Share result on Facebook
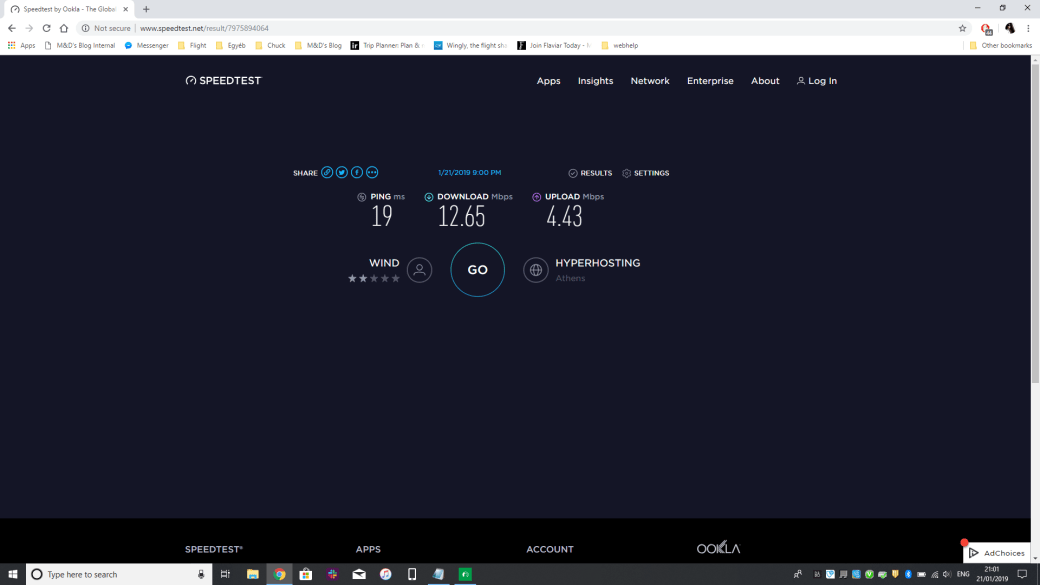Screen dimensions: 1040x585 (357, 173)
